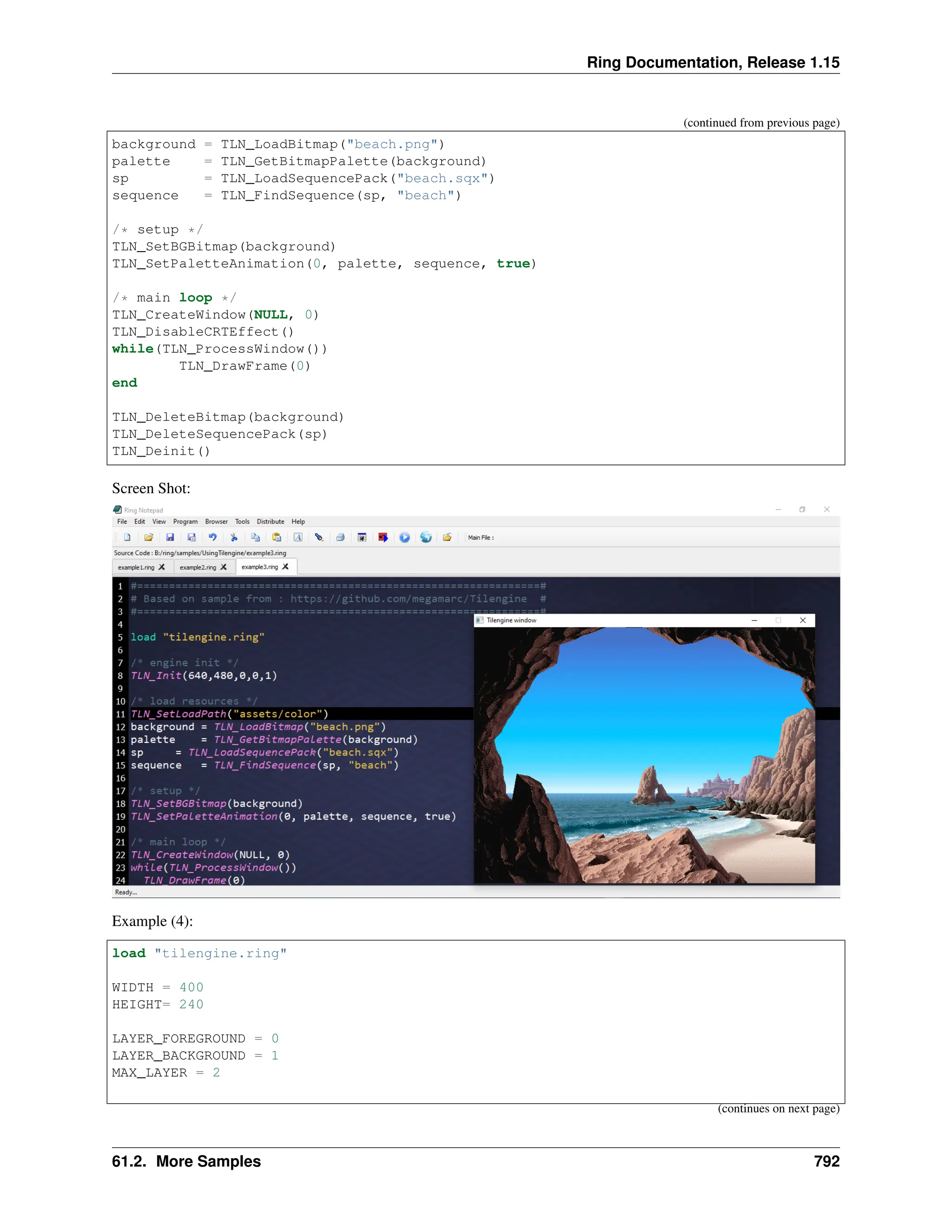Screen dimensions: 952x1232
Task: Close the example3.ring tab
Action: [285, 567]
